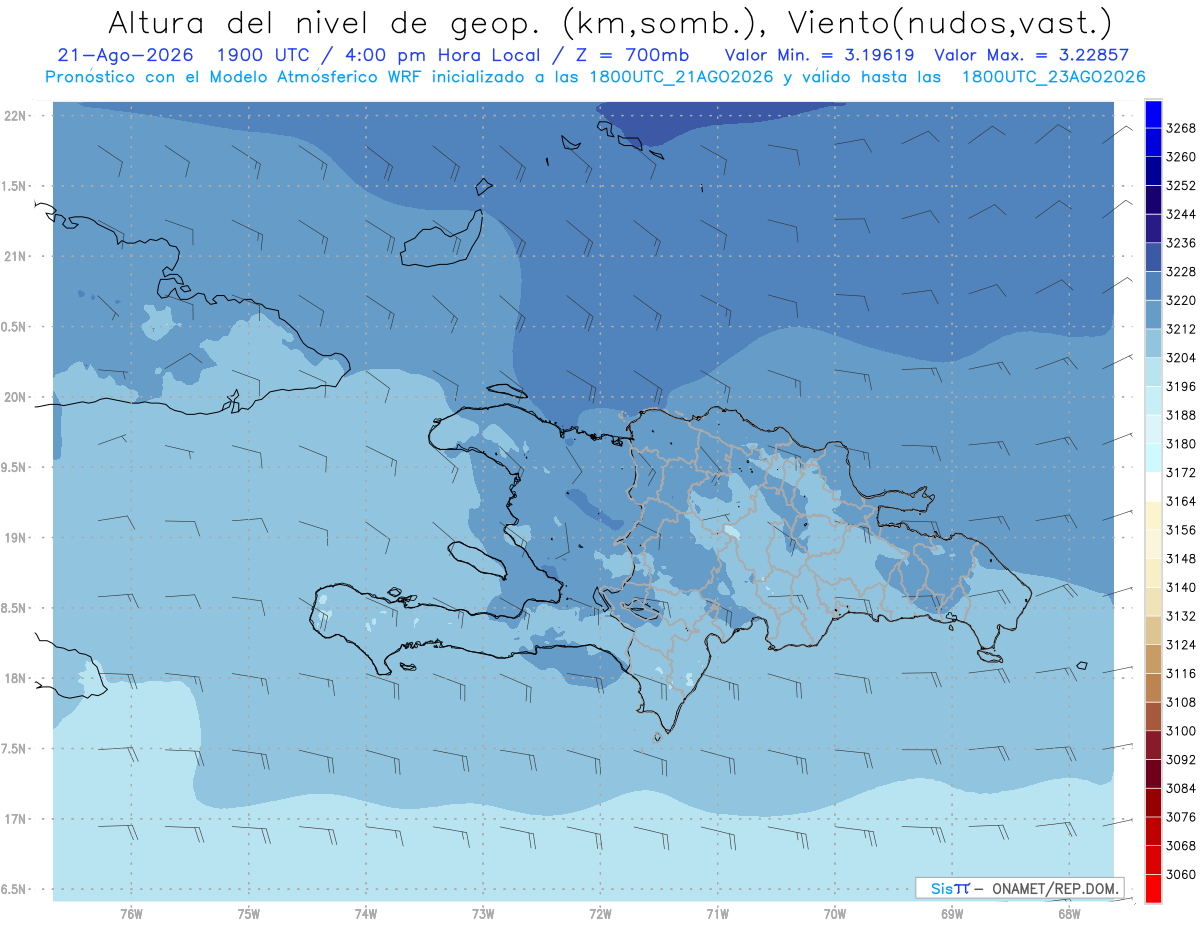
Task: Click the 3204 legend value
Action: pos(1180,358)
